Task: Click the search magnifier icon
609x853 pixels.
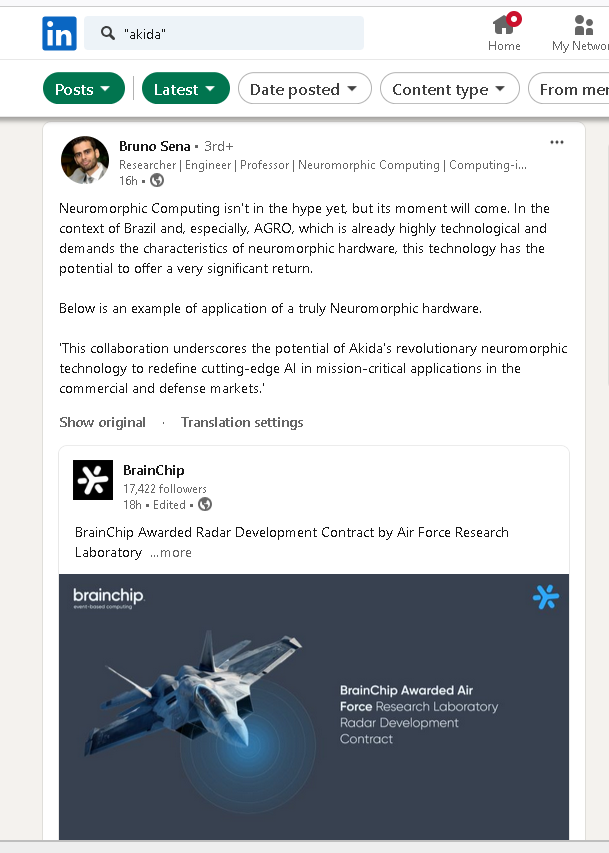Action: 108,34
